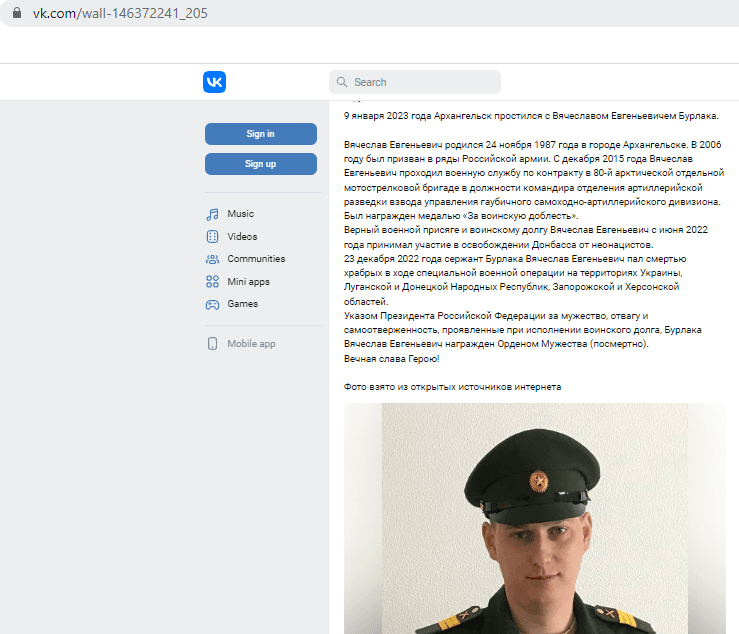This screenshot has height=634, width=739.
Task: Open the Mobile app link
Action: pos(251,344)
